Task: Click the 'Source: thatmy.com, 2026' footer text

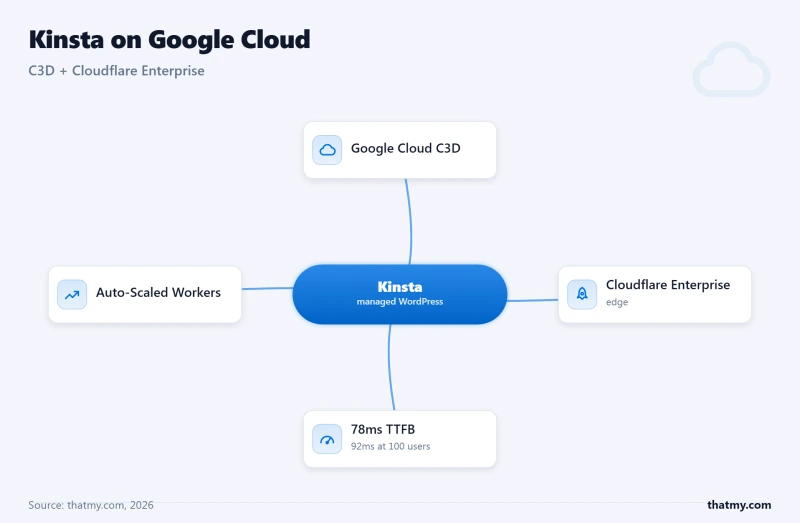Action: click(91, 505)
